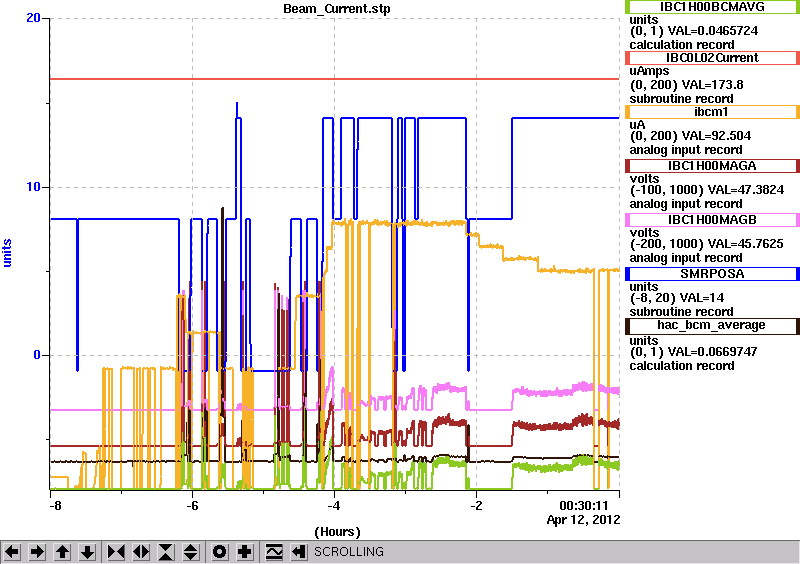
Task: Click the VAL=0.0465724 readout
Action: [x=713, y=31]
